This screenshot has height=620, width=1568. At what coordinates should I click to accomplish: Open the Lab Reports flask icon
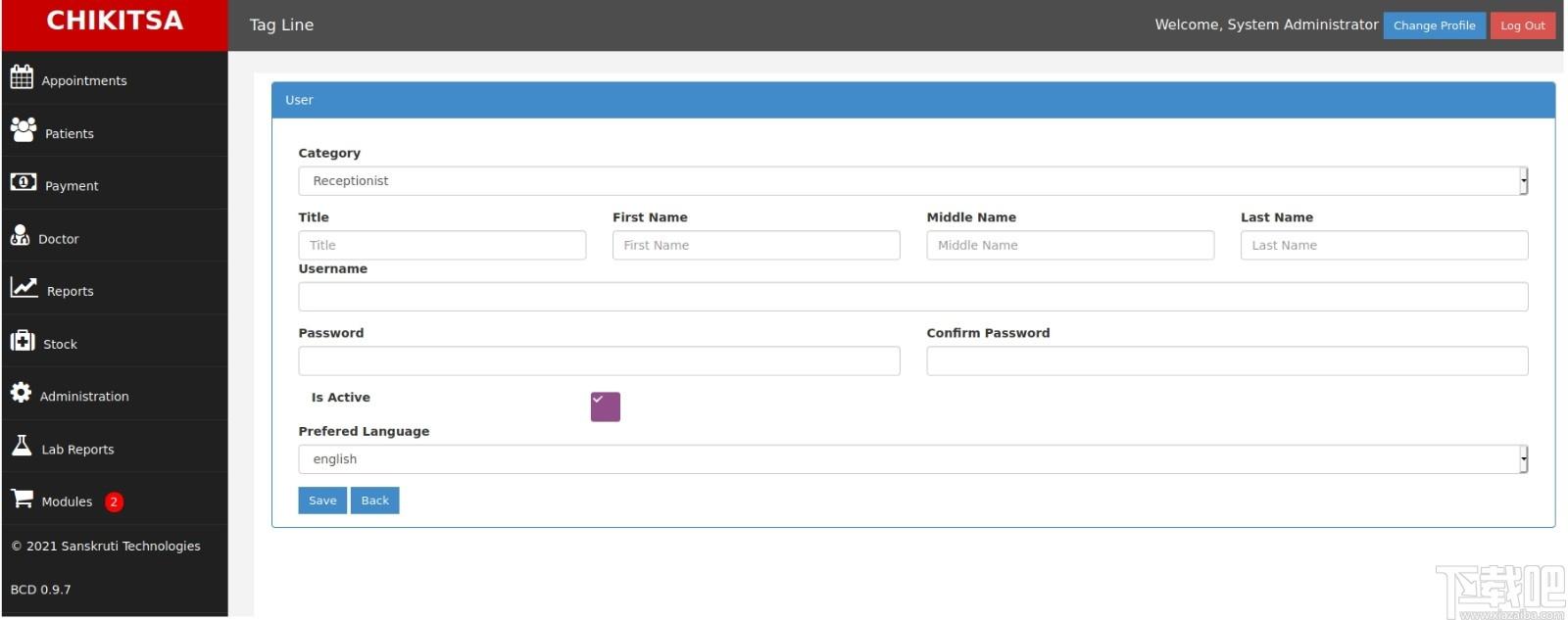pos(22,446)
